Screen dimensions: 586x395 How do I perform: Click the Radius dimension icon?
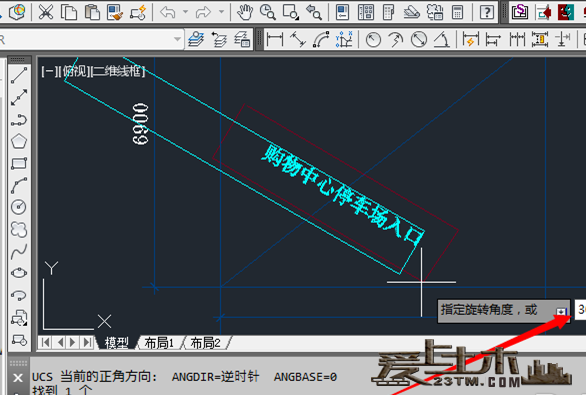373,39
